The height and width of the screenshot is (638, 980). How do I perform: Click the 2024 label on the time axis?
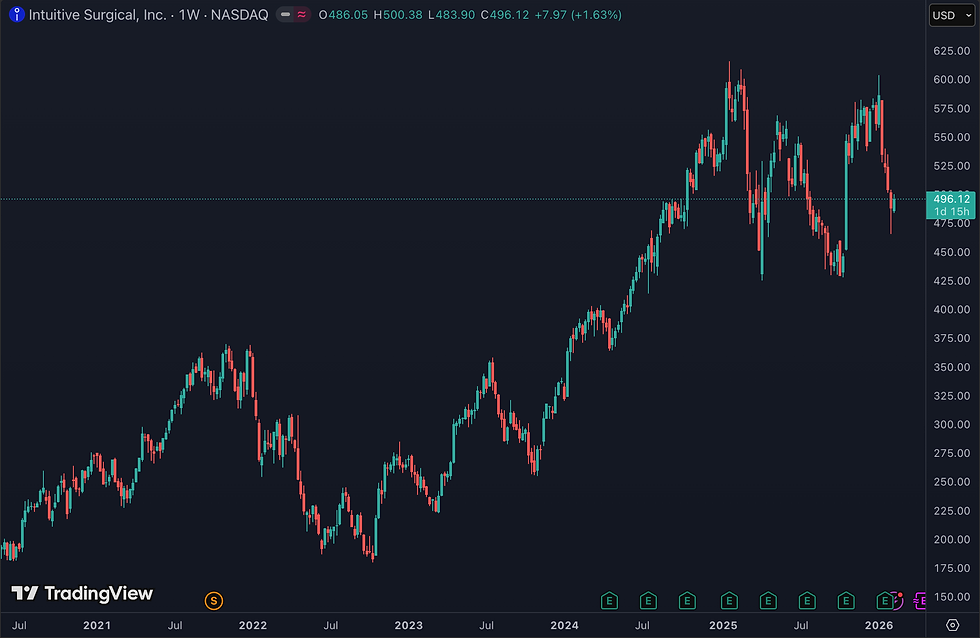pyautogui.click(x=564, y=625)
